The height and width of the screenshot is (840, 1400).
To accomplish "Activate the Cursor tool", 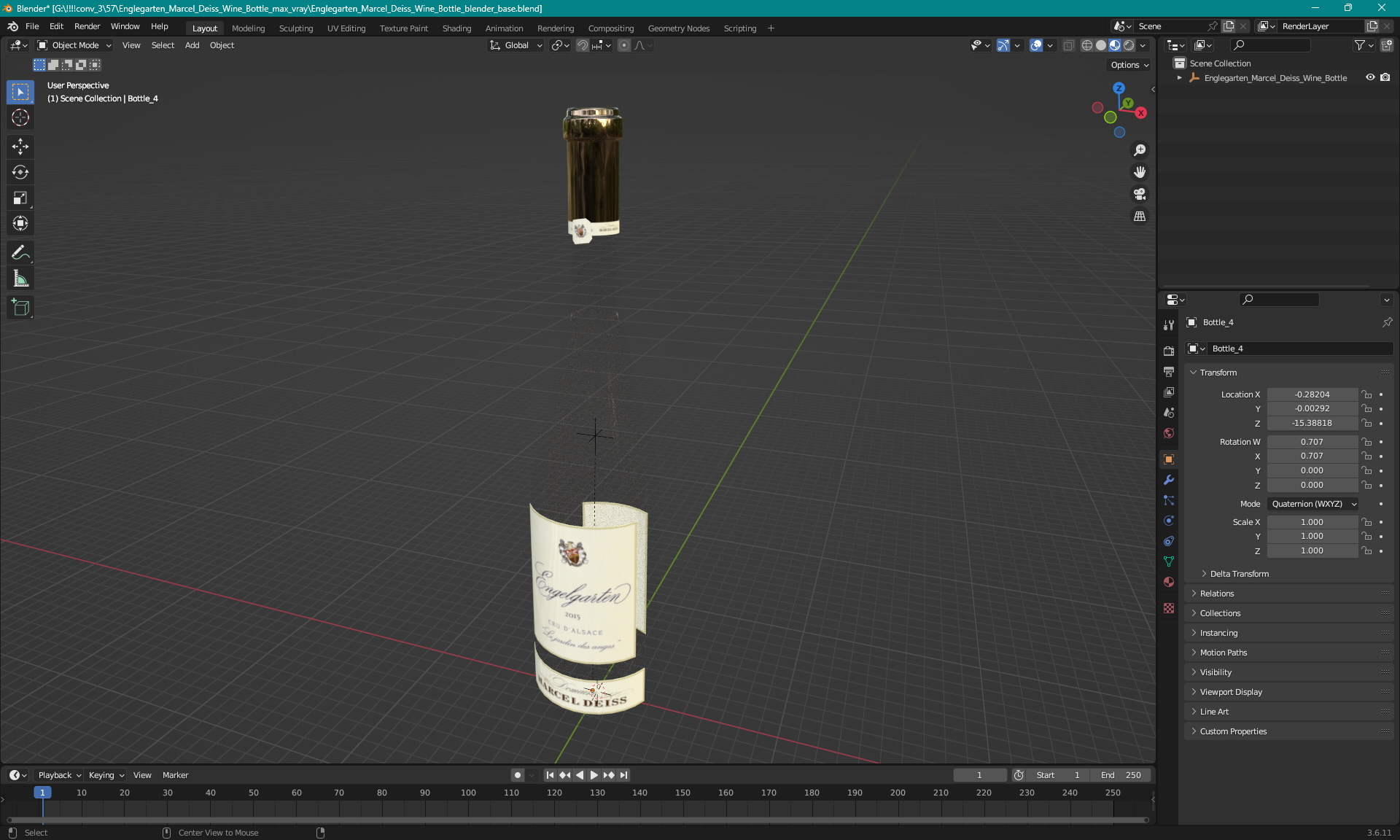I will point(20,118).
